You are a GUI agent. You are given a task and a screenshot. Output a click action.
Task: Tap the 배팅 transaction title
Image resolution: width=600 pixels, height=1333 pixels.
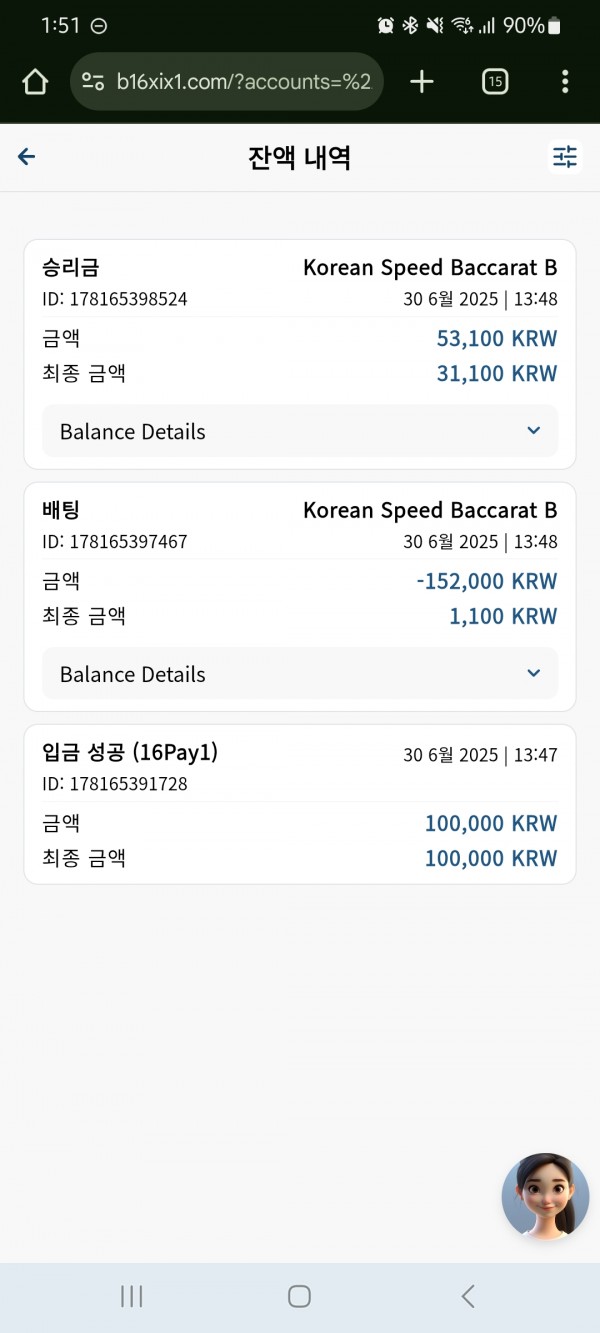tap(61, 510)
